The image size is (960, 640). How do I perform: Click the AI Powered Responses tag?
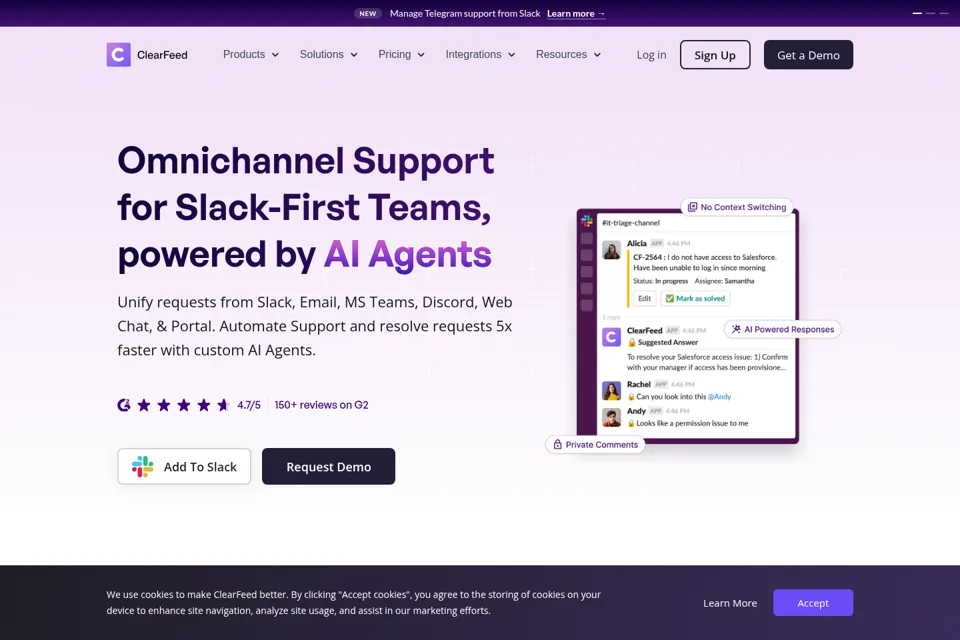click(782, 329)
